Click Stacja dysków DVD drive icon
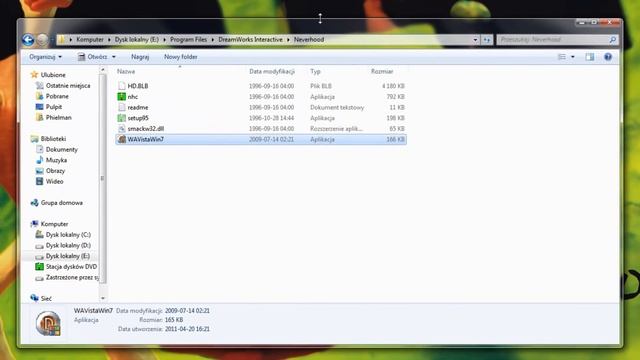 40,267
